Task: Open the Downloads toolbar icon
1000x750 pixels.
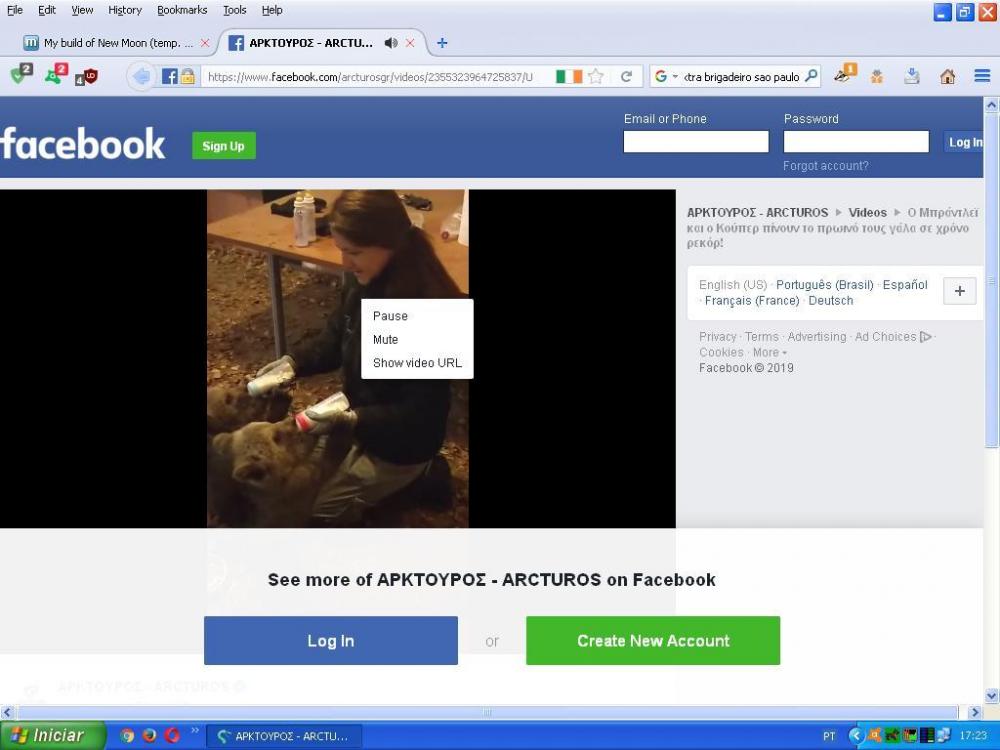Action: click(912, 77)
